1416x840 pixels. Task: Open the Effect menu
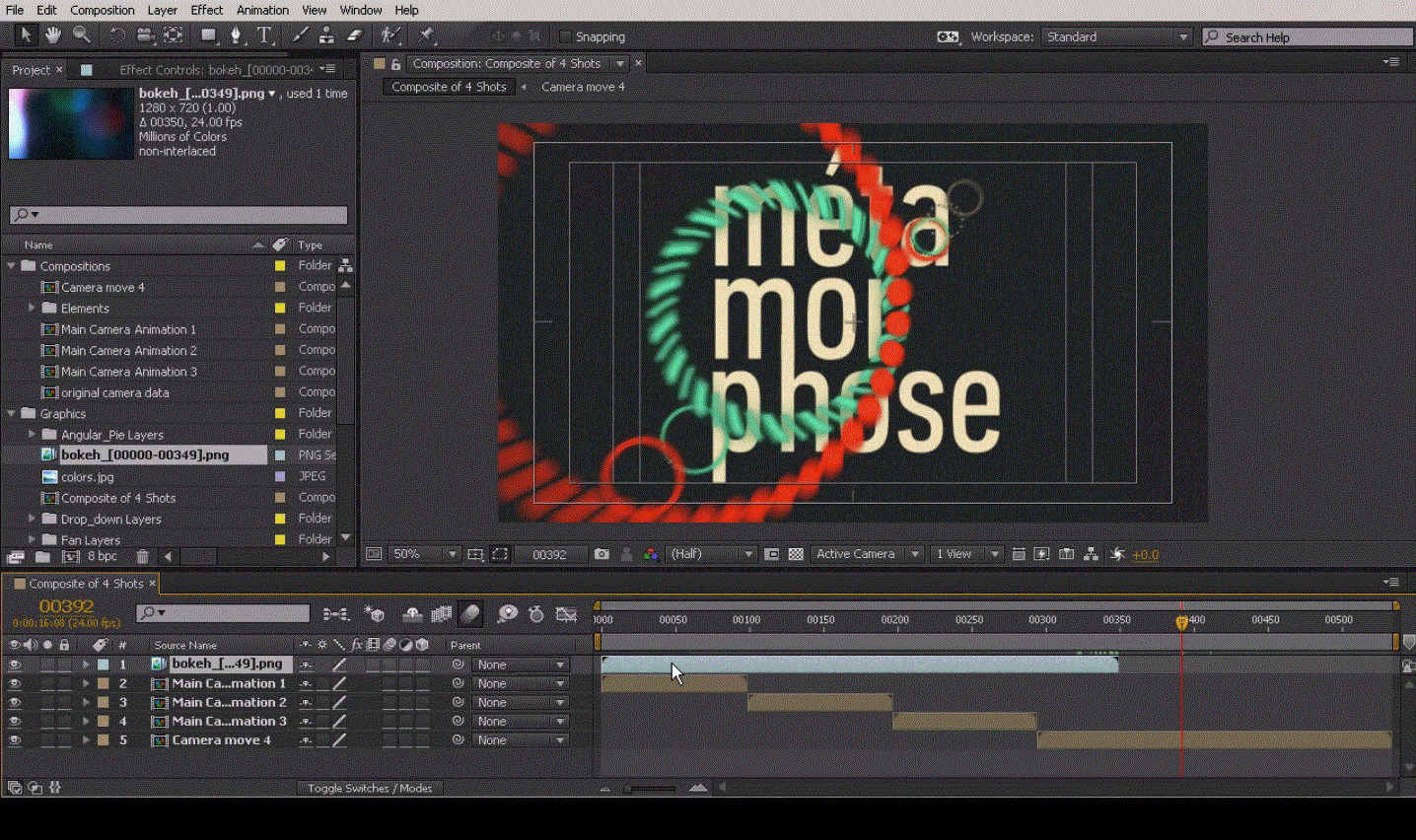pyautogui.click(x=207, y=10)
